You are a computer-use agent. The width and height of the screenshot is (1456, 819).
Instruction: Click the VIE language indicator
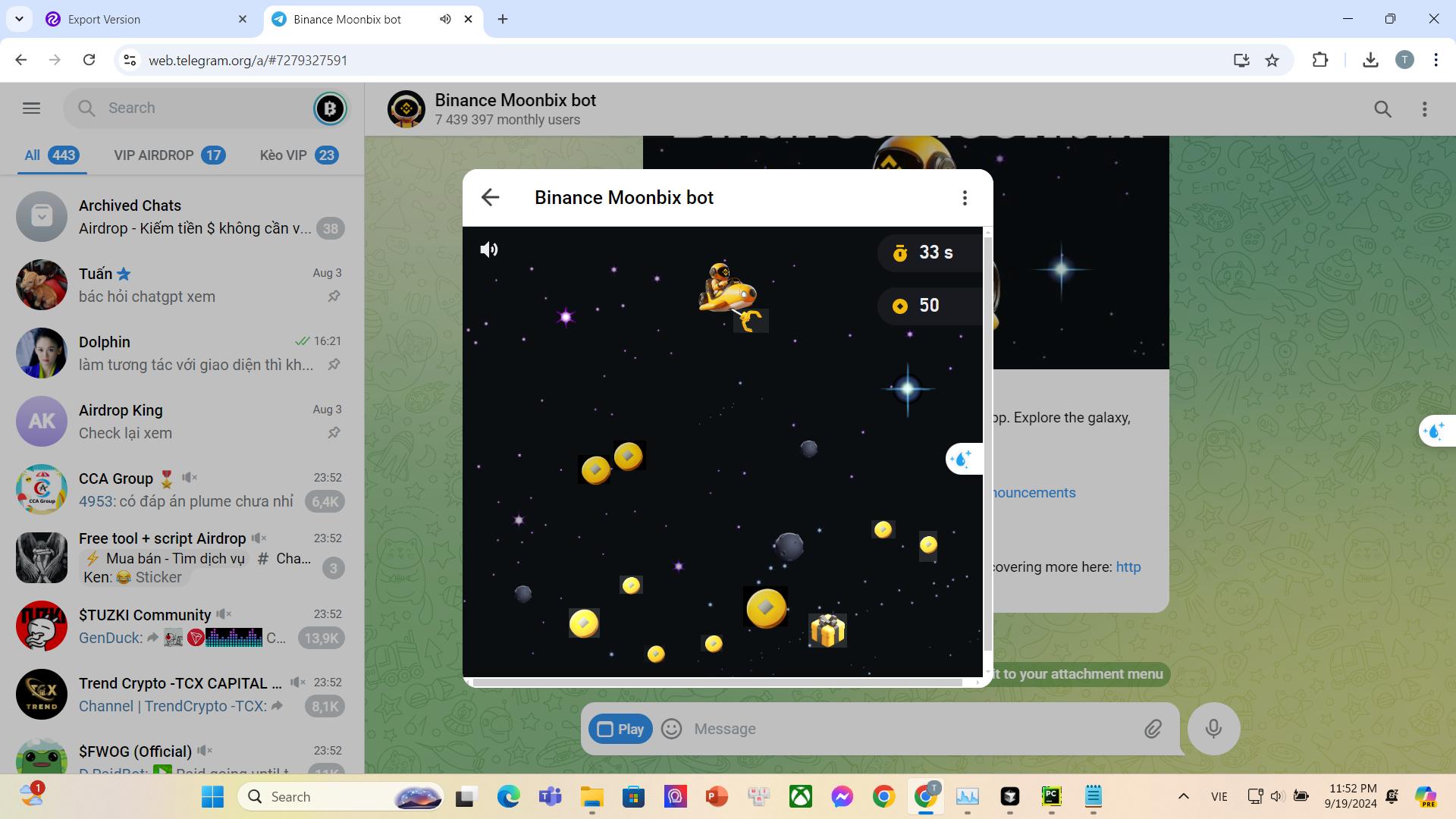tap(1219, 797)
